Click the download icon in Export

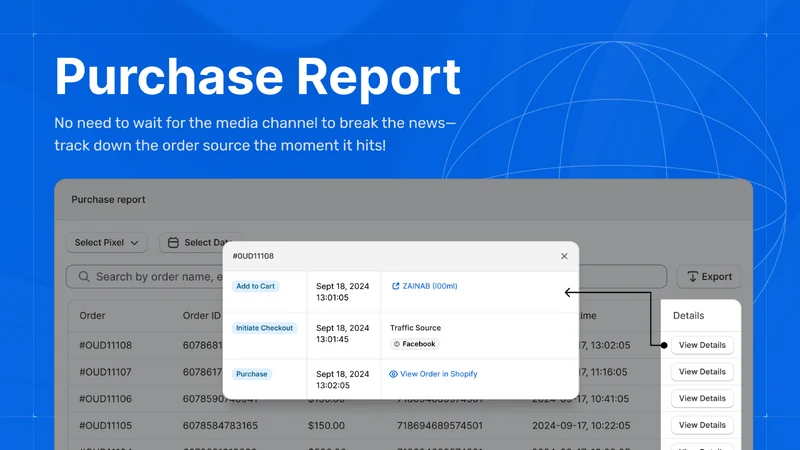[692, 277]
